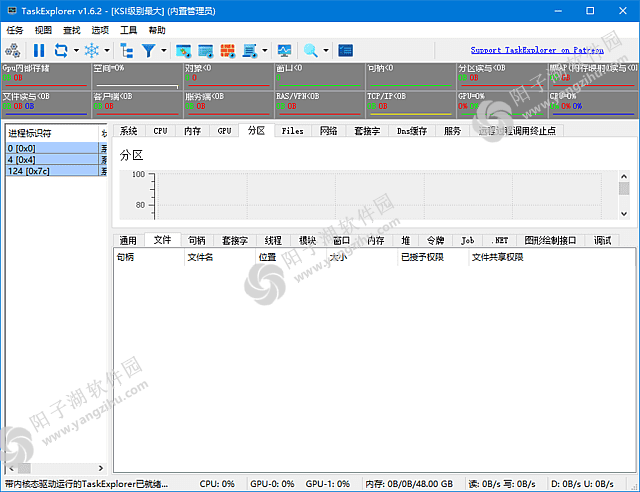Expand the funnel filter dropdown arrow

(164, 51)
